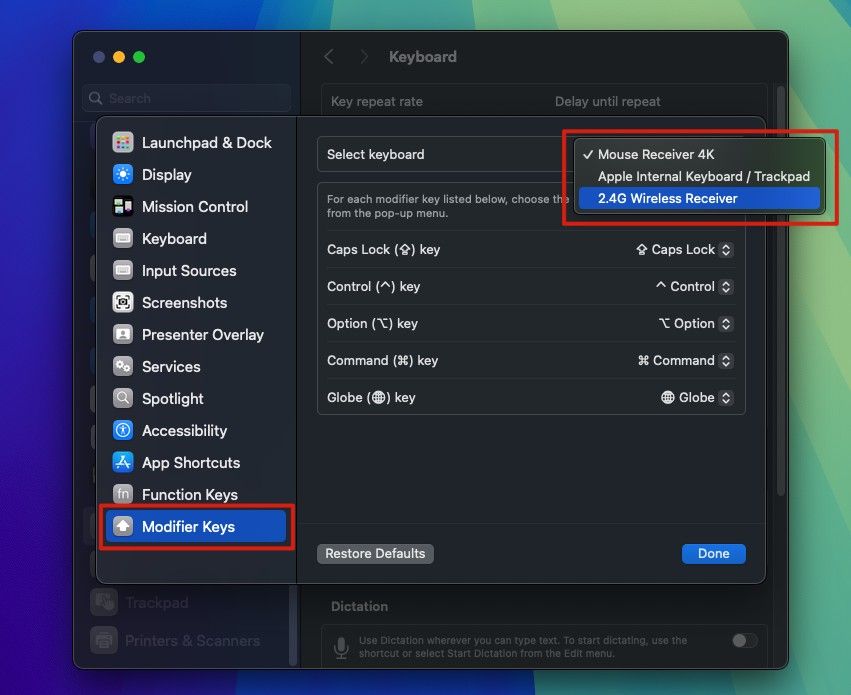Click the Input Sources icon
This screenshot has width=851, height=695.
tap(123, 271)
